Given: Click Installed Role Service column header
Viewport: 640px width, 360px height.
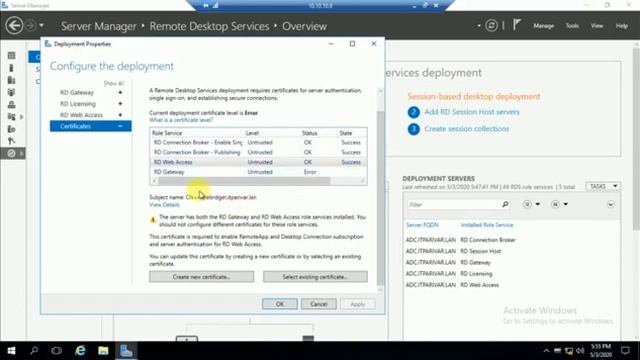Looking at the screenshot, I should (487, 225).
